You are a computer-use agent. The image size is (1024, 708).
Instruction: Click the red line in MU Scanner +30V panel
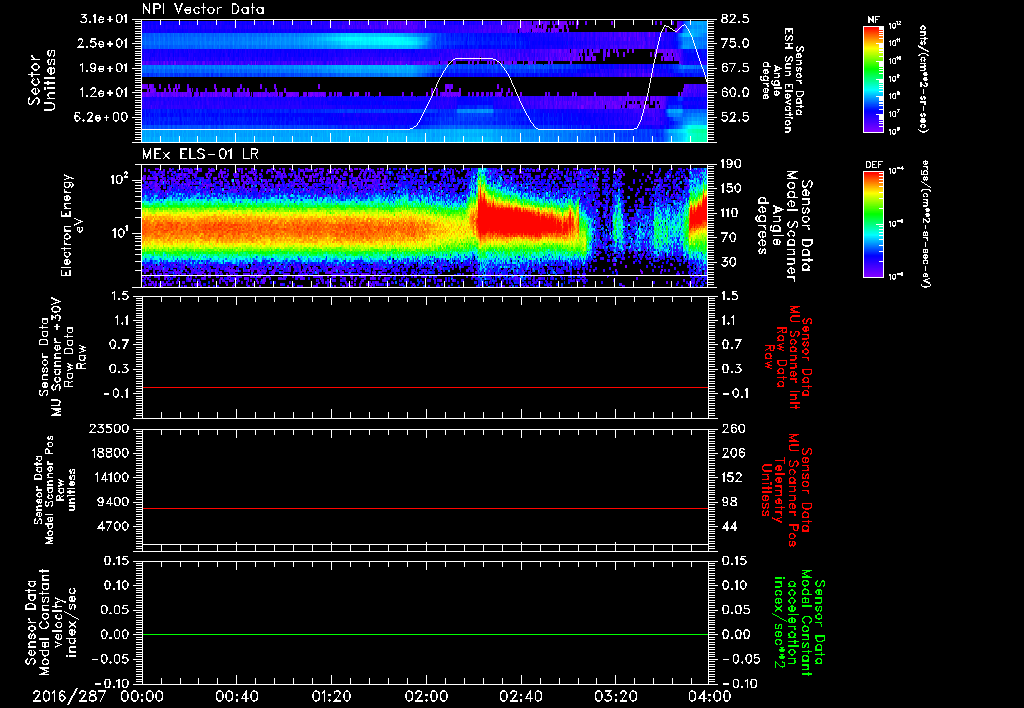[424, 388]
